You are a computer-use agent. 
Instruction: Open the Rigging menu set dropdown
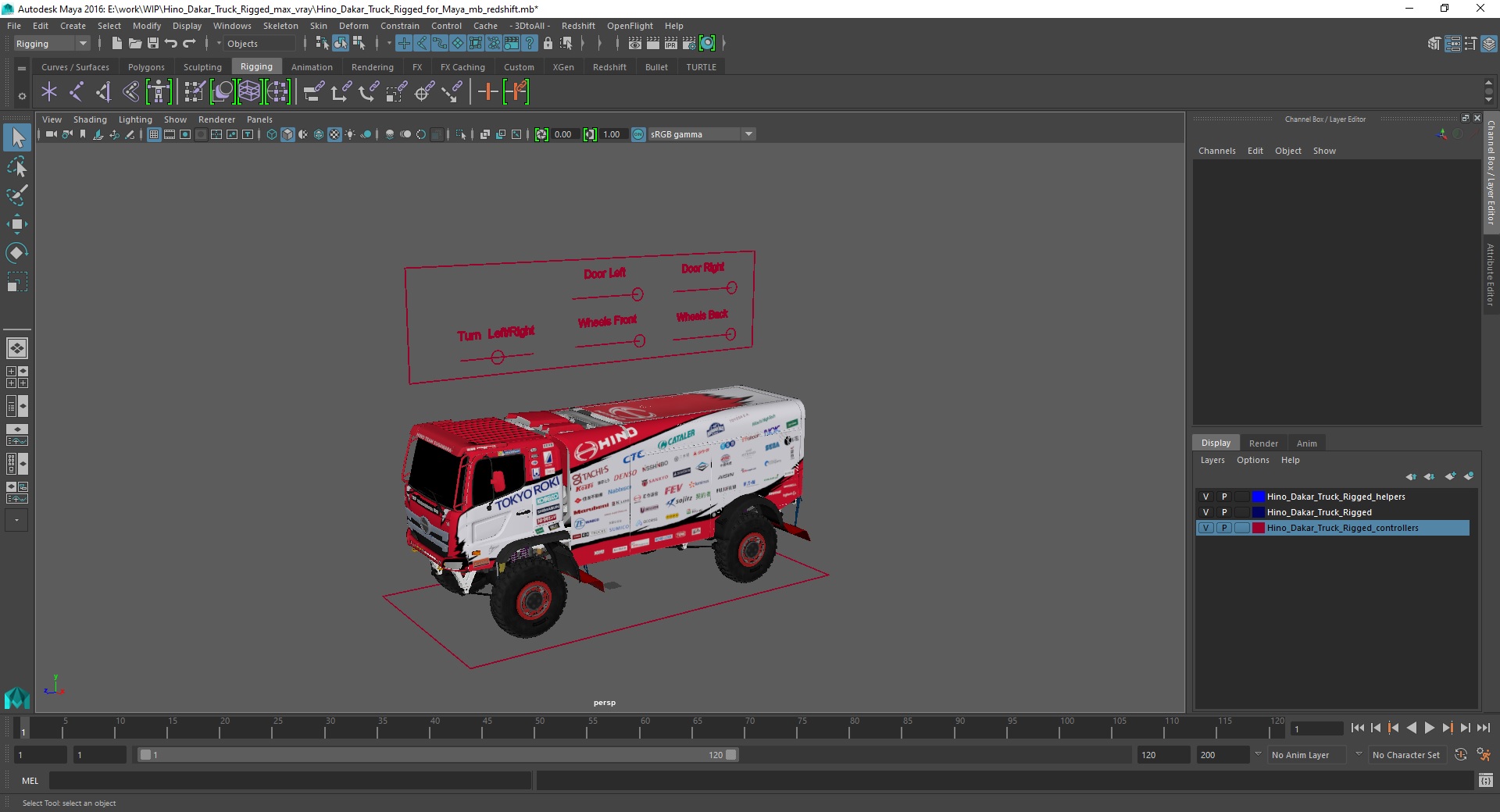[52, 44]
